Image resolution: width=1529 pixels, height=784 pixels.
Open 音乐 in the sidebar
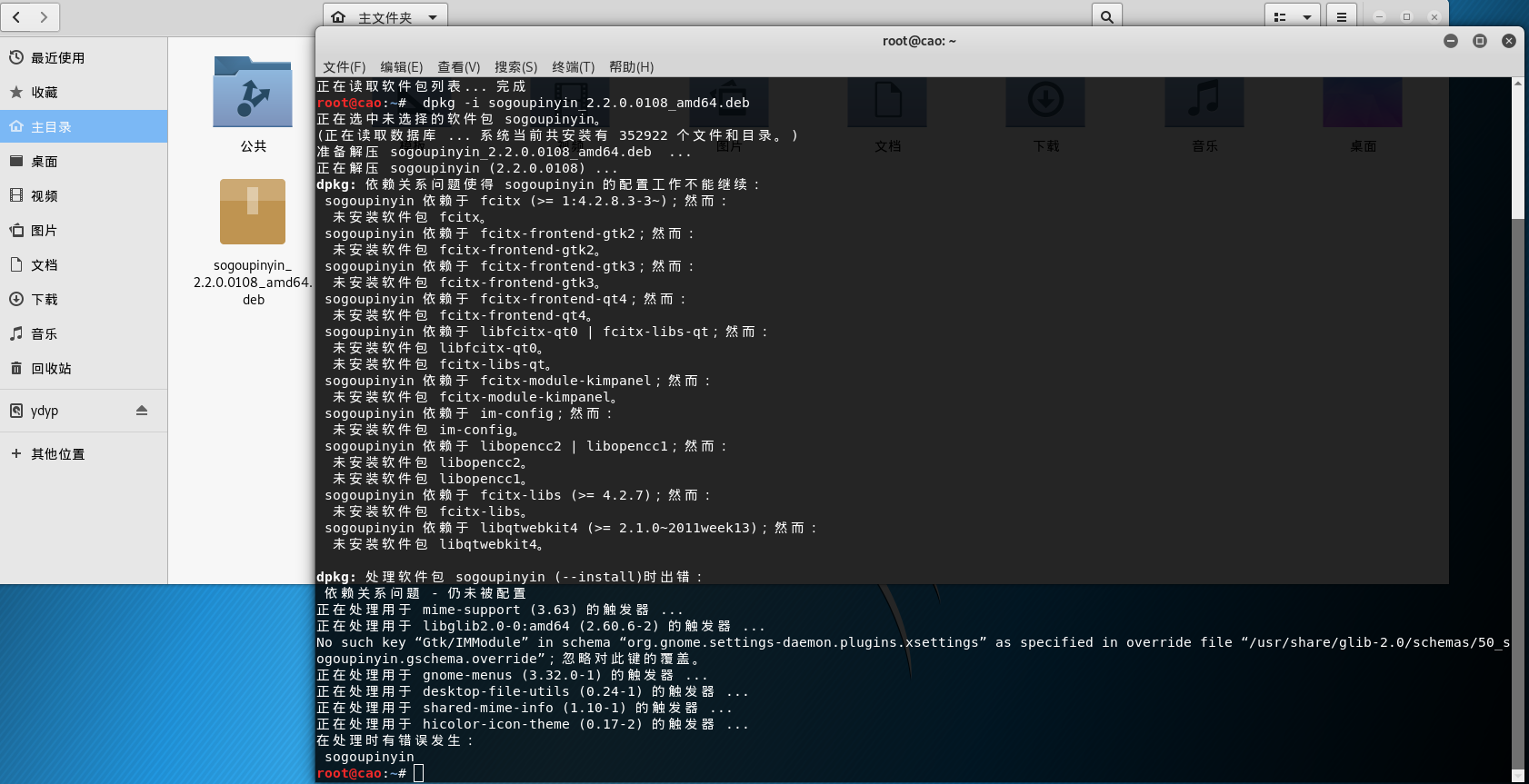84,334
